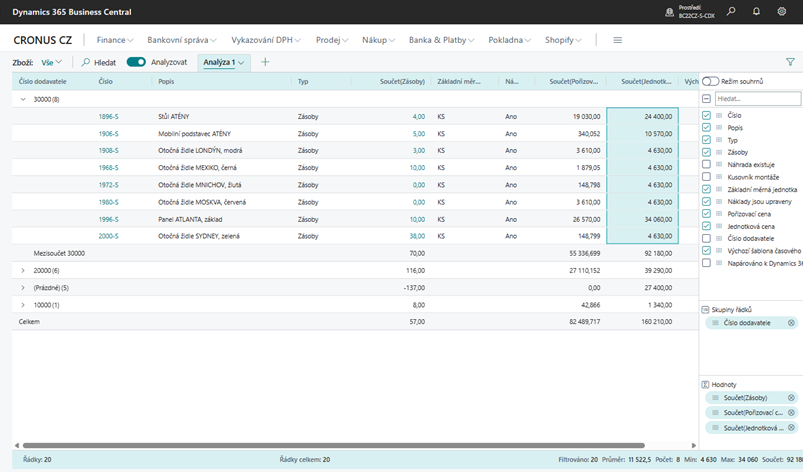Click the filter funnel icon

pyautogui.click(x=791, y=62)
